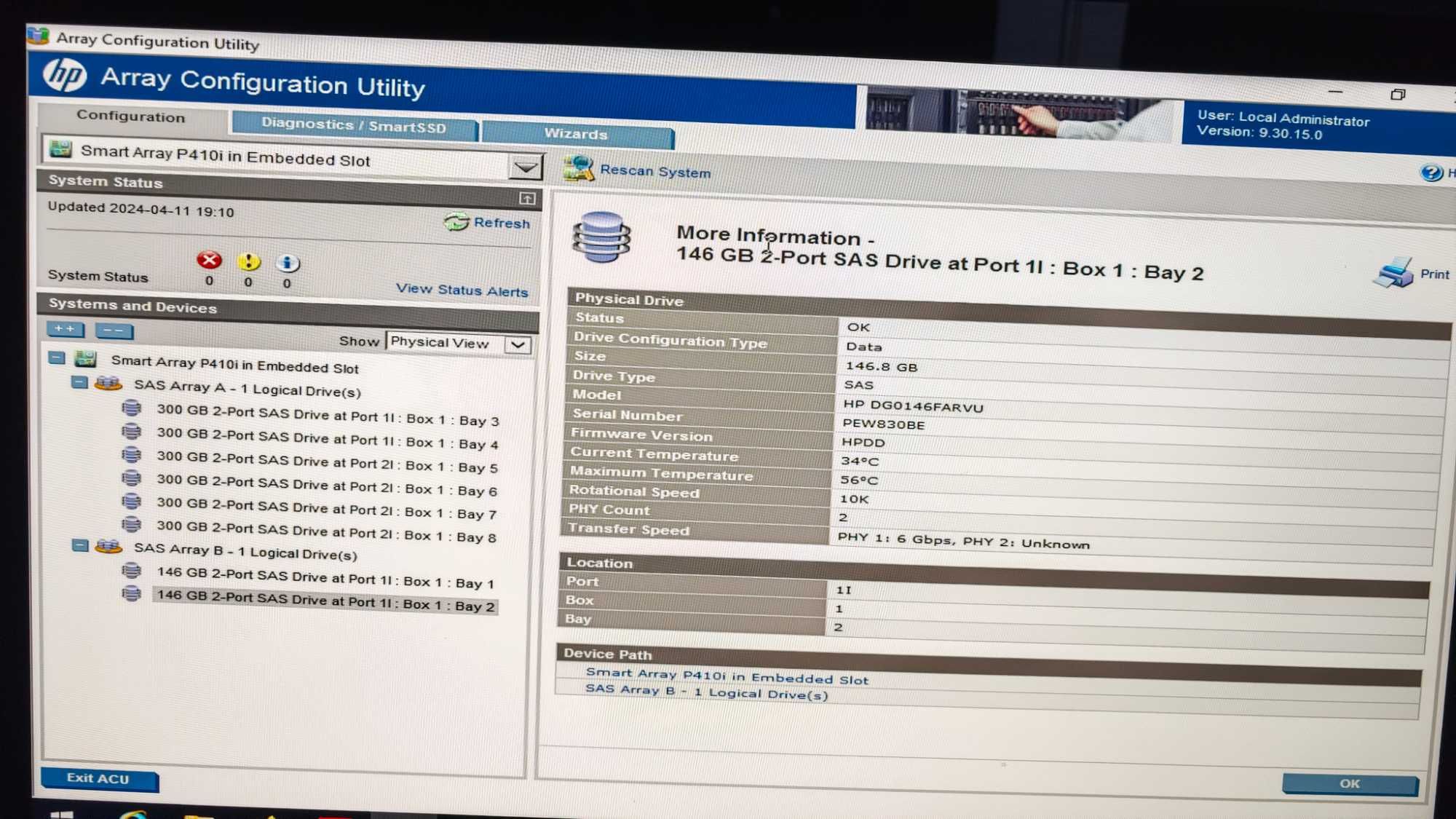Click the red critical alerts icon

click(209, 260)
